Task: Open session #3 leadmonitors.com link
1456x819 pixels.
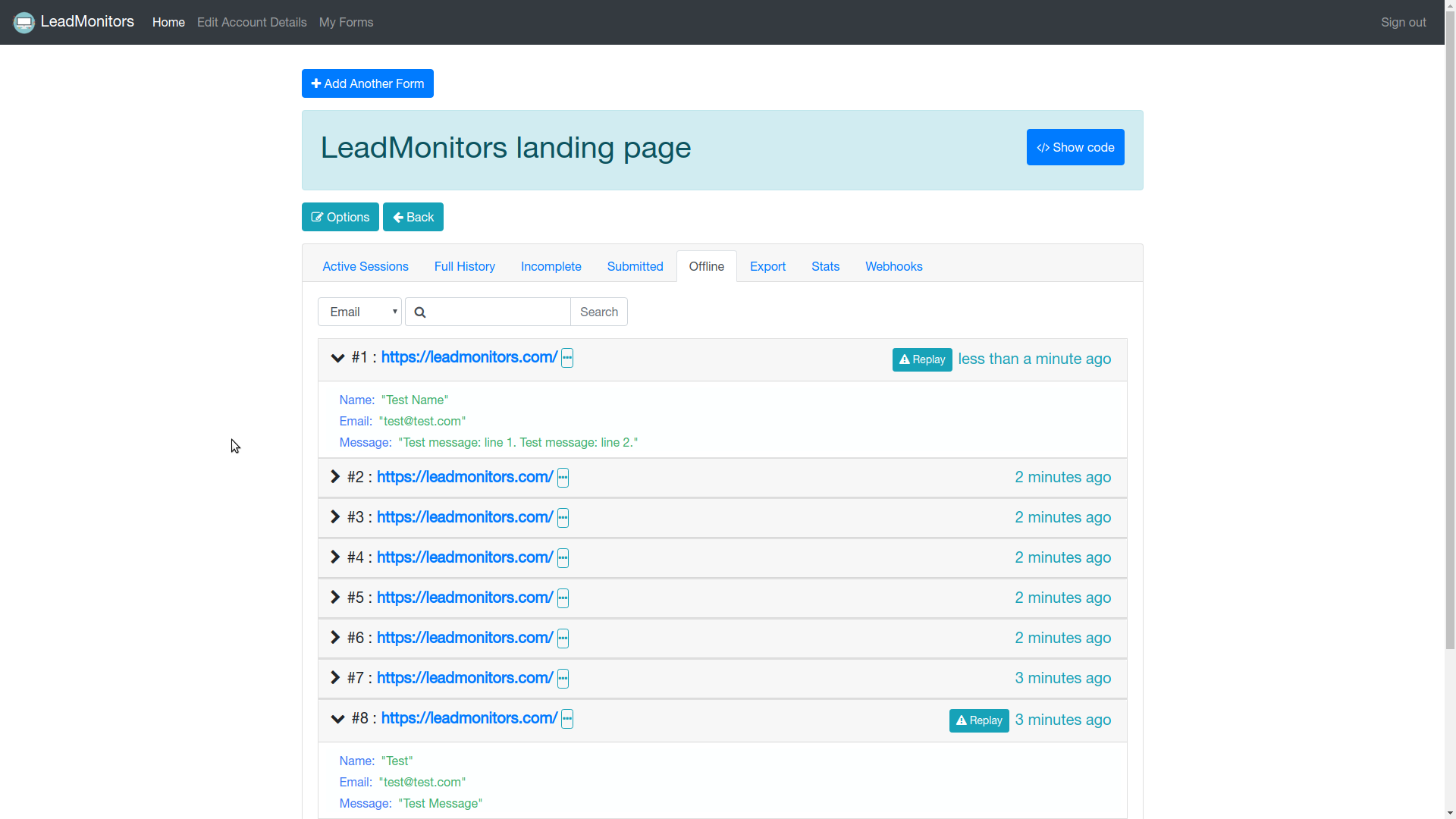Action: [465, 517]
